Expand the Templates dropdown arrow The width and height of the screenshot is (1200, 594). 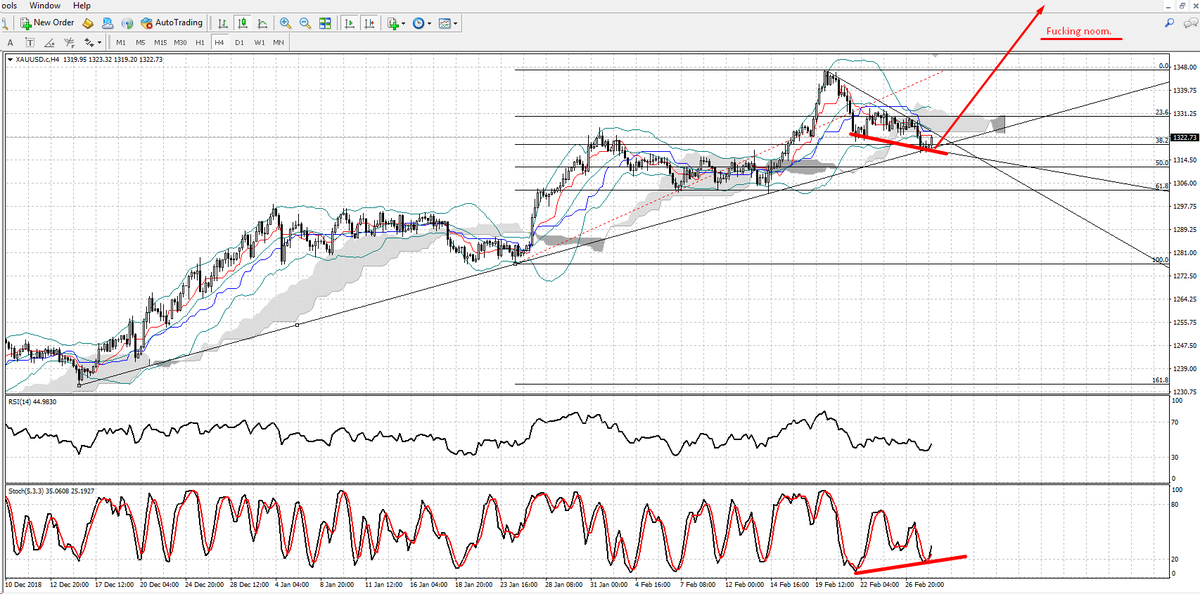coord(456,23)
